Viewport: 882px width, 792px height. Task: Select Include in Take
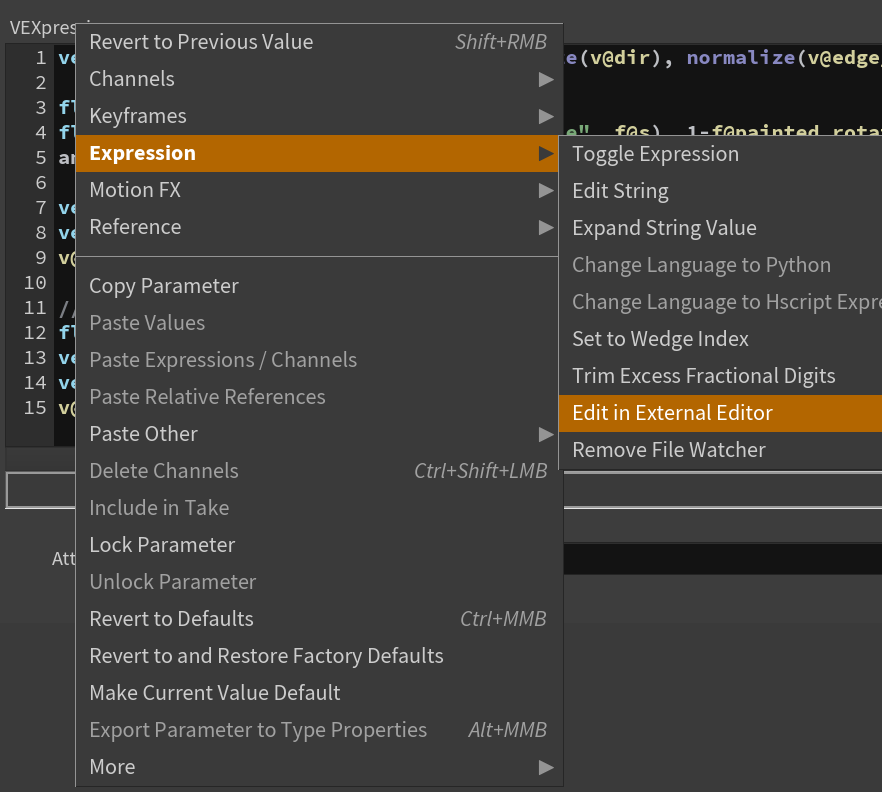[x=319, y=508]
